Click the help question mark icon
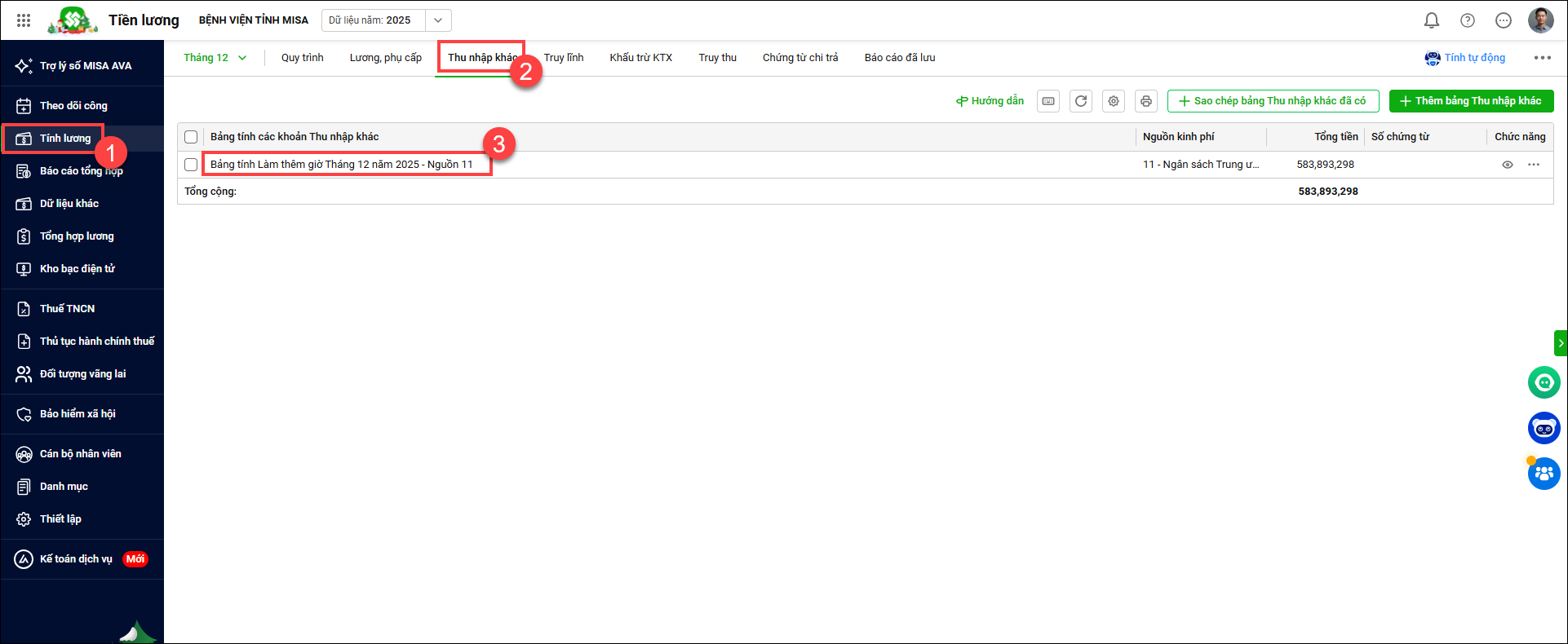 [x=1467, y=20]
